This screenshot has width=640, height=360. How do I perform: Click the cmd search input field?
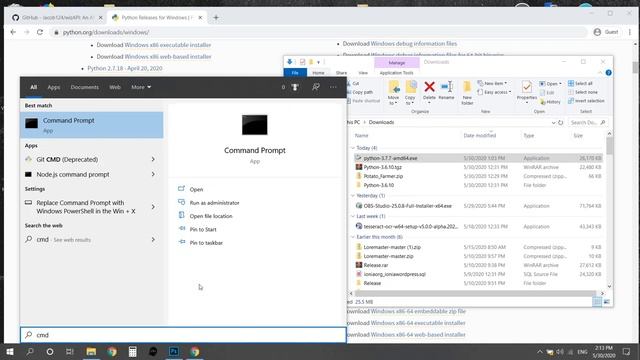(183, 335)
